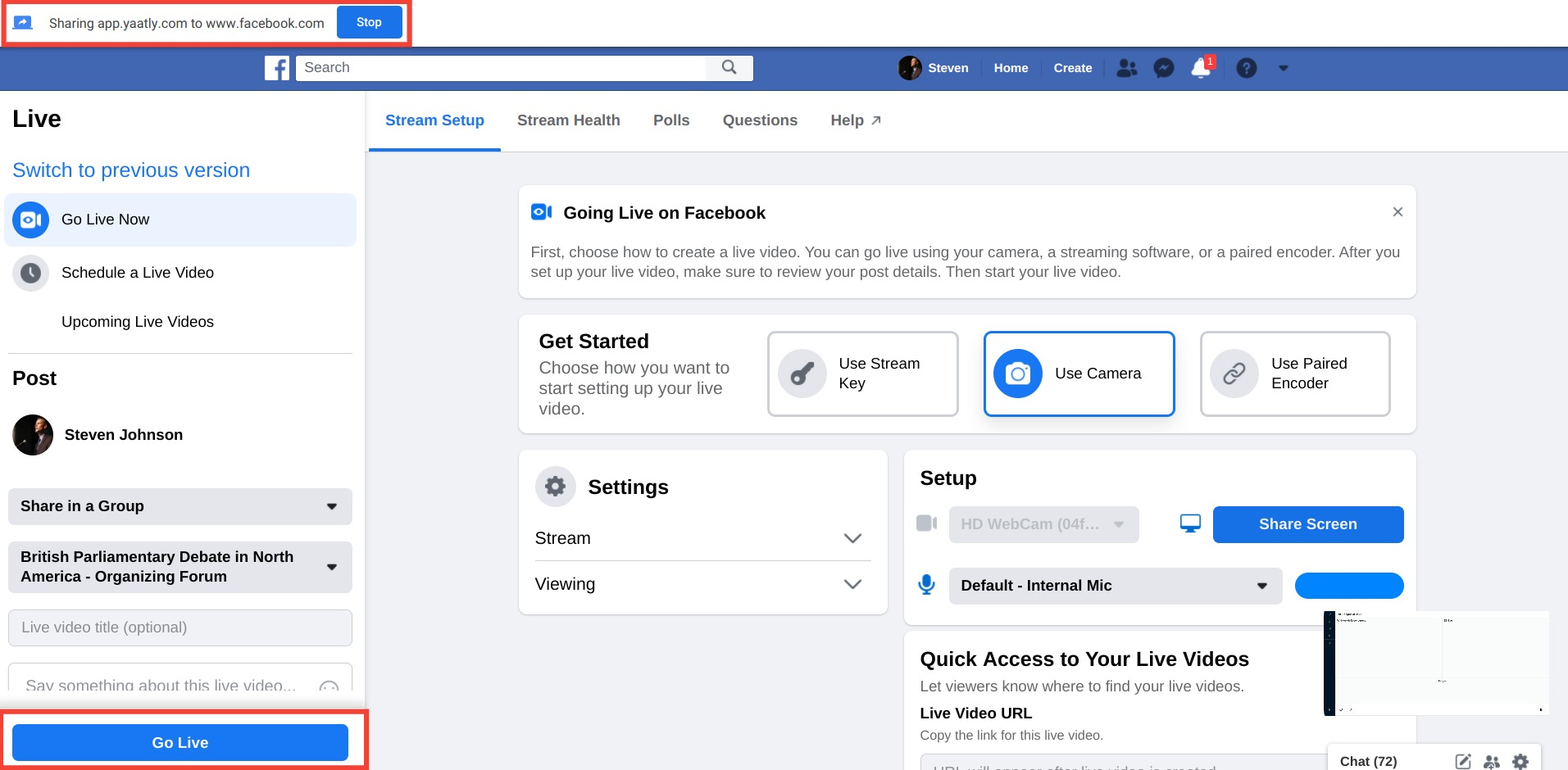Switch to the Questions tab

pyautogui.click(x=760, y=120)
